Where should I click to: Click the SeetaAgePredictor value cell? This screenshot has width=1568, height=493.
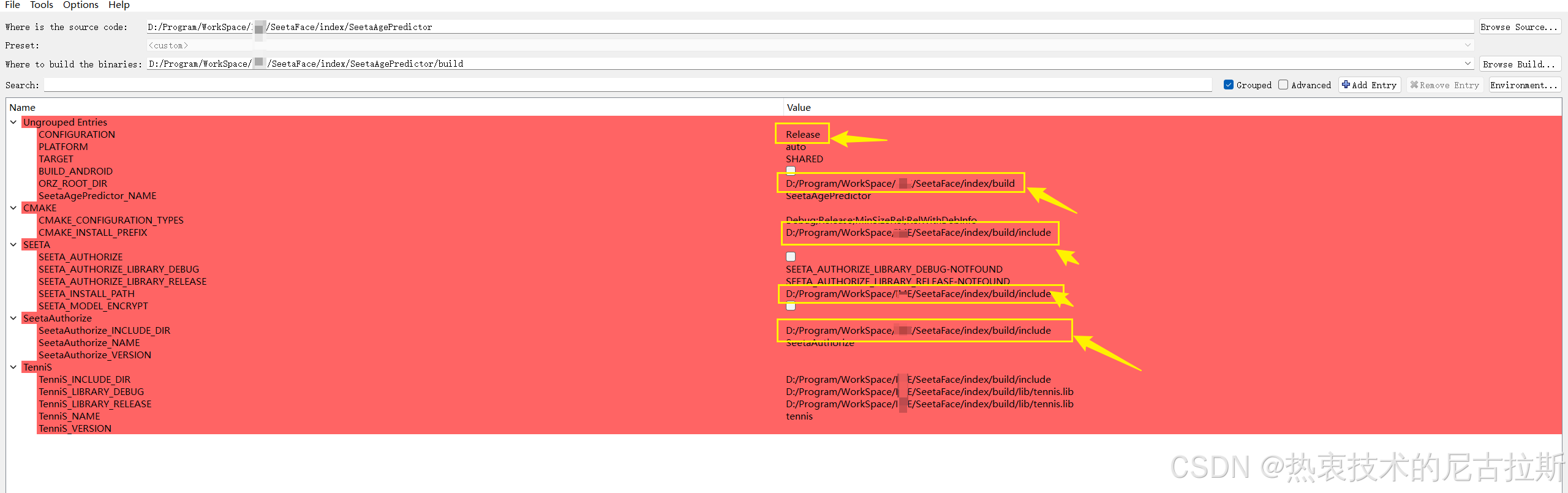(828, 196)
